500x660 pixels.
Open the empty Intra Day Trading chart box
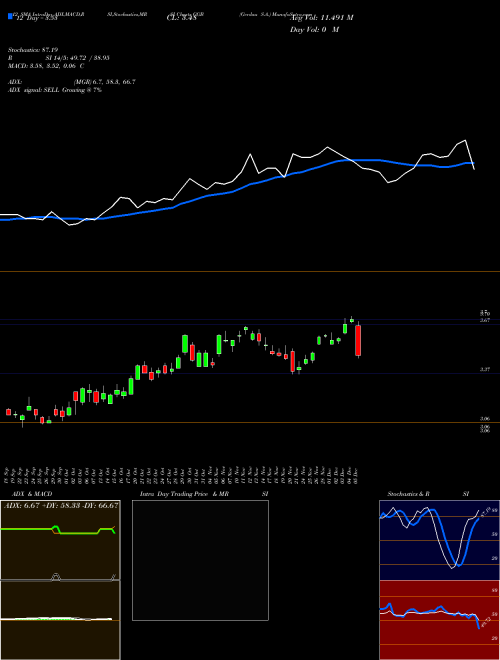[x=200, y=560]
